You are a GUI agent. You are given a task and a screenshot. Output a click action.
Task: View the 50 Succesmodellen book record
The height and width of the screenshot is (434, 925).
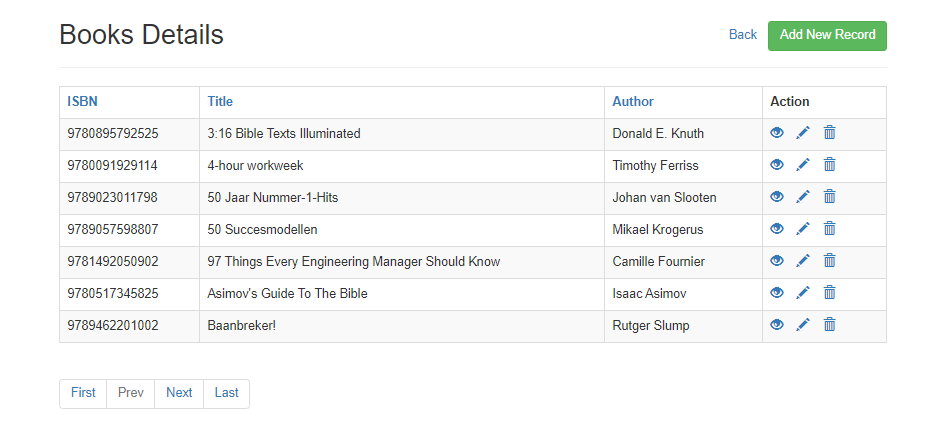click(x=777, y=229)
